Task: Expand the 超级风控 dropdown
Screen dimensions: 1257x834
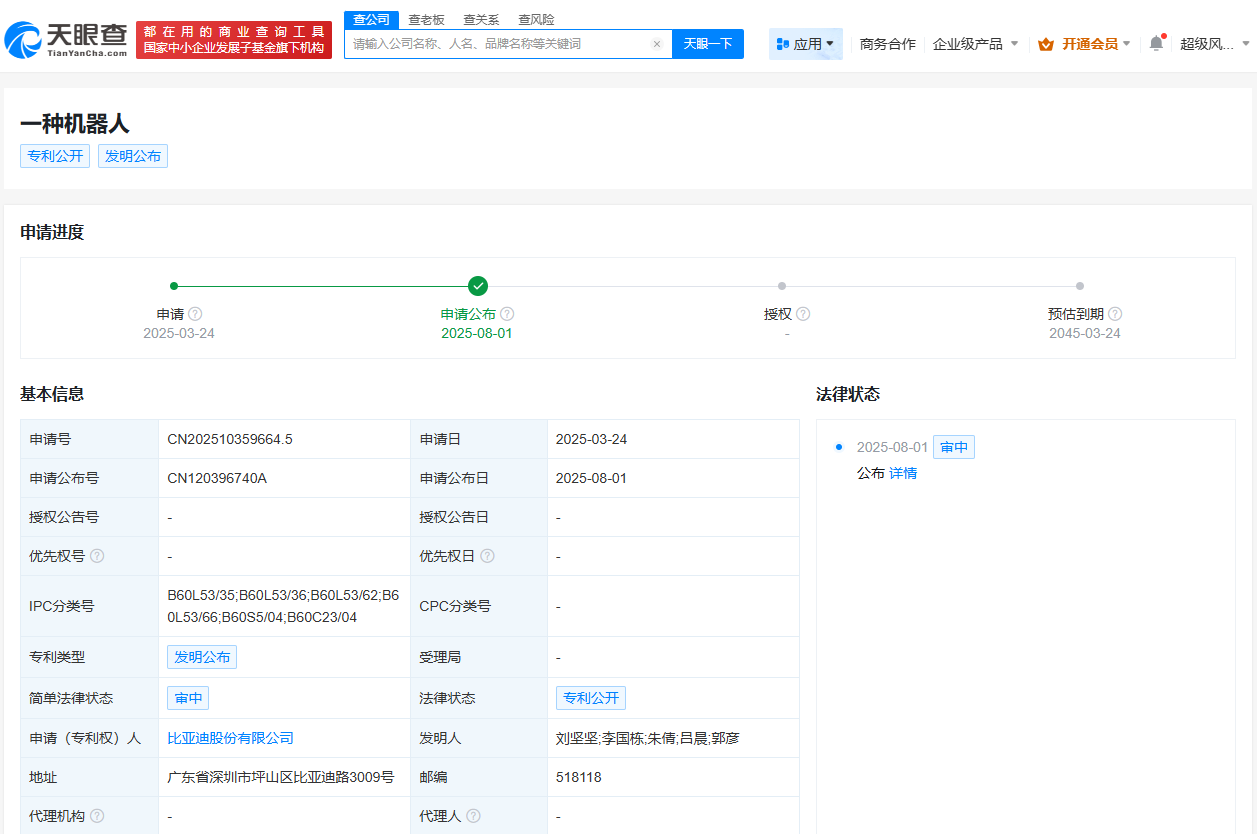Action: (x=1213, y=43)
